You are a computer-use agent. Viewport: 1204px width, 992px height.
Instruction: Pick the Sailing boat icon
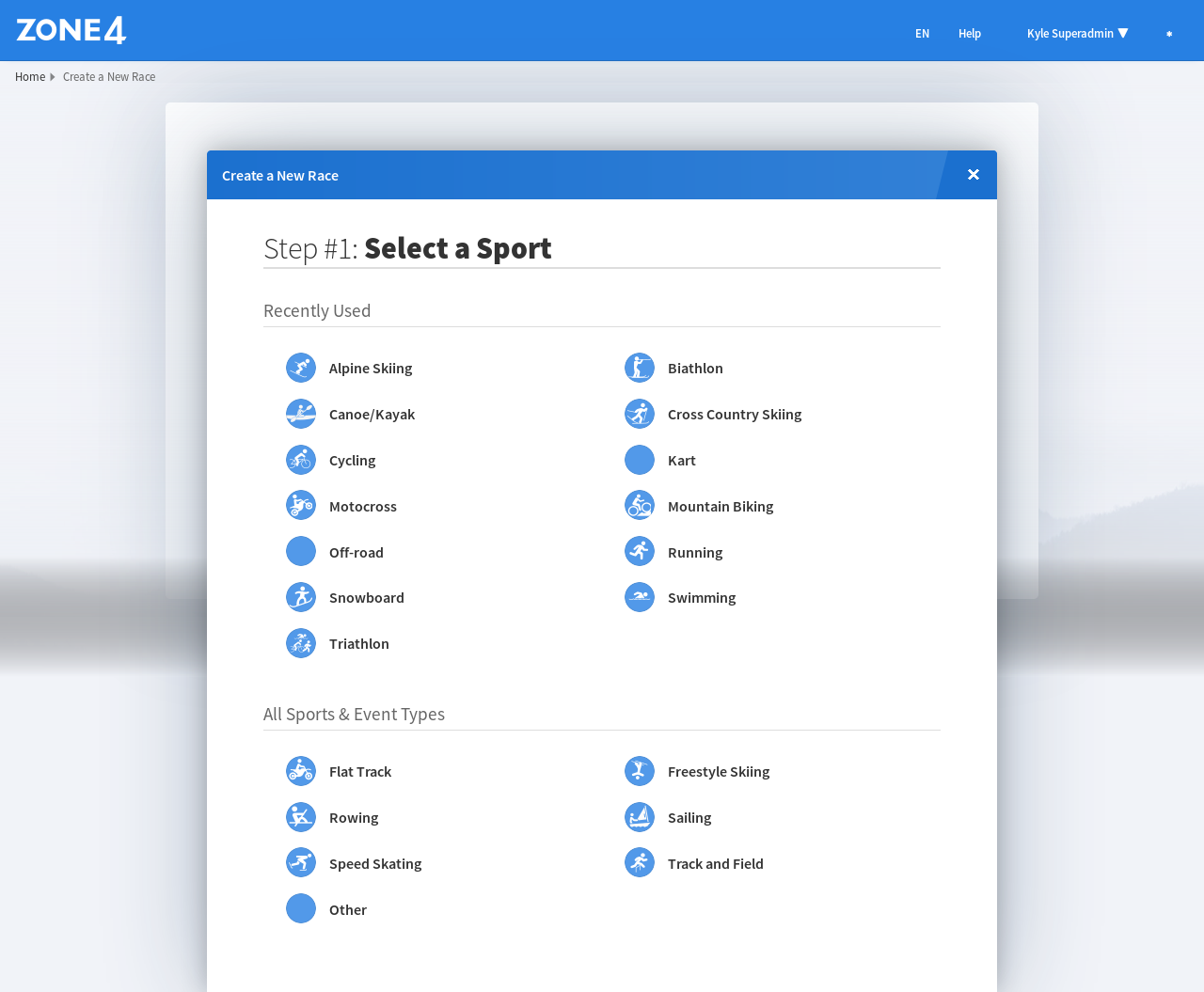point(640,817)
